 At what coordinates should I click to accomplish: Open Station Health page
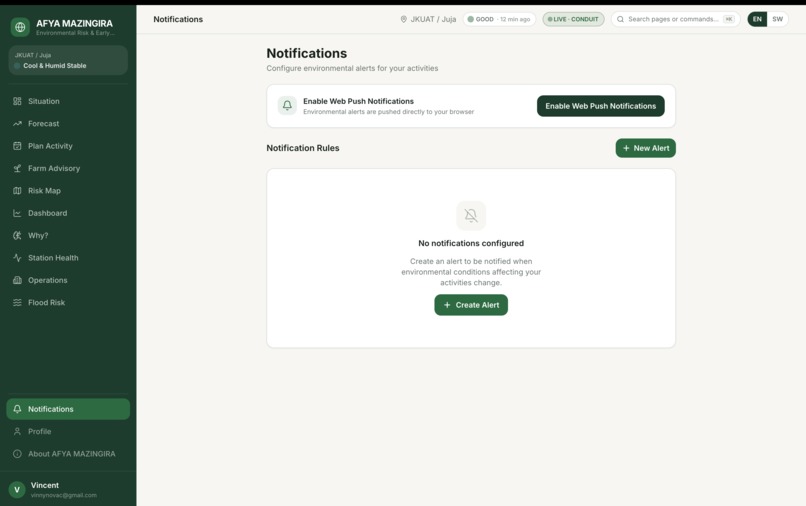point(68,258)
